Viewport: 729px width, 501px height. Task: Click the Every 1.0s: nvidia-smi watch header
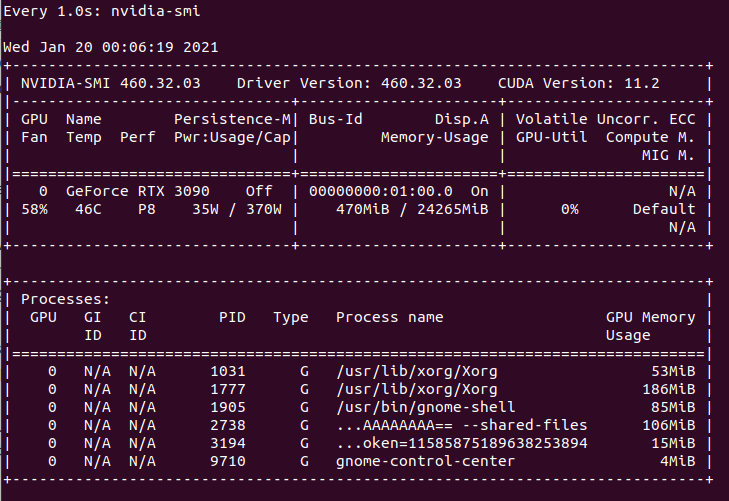click(102, 11)
